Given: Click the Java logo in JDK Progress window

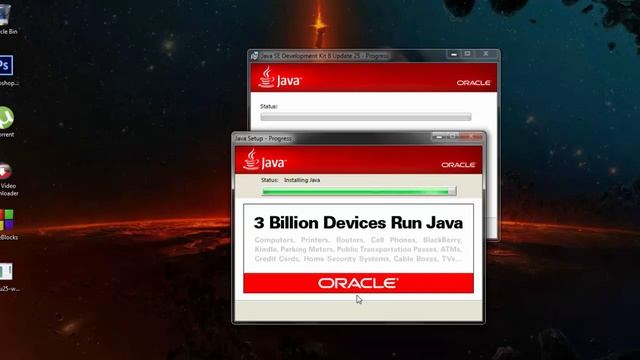Looking at the screenshot, I should (x=280, y=77).
